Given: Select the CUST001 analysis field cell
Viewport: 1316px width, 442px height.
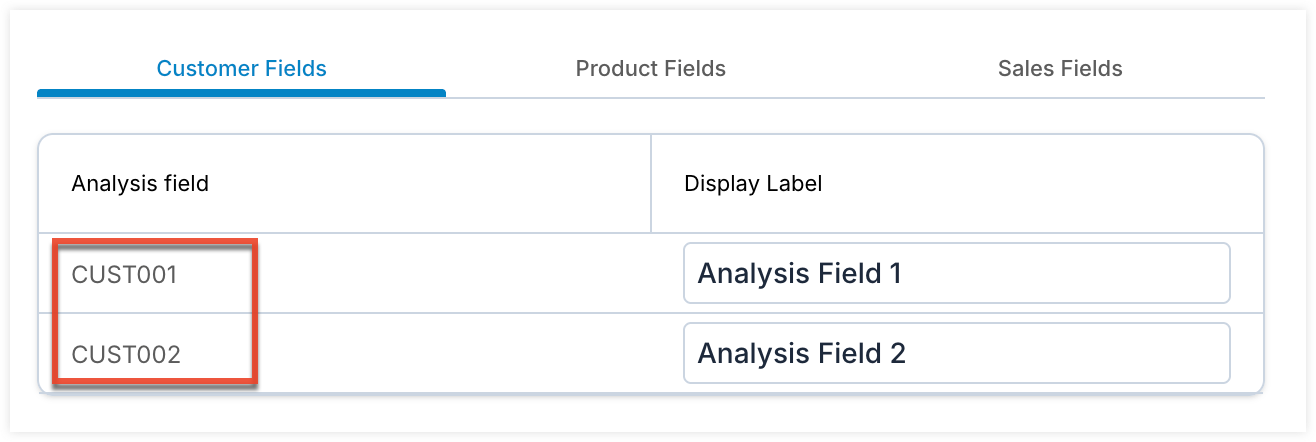Looking at the screenshot, I should pyautogui.click(x=124, y=275).
